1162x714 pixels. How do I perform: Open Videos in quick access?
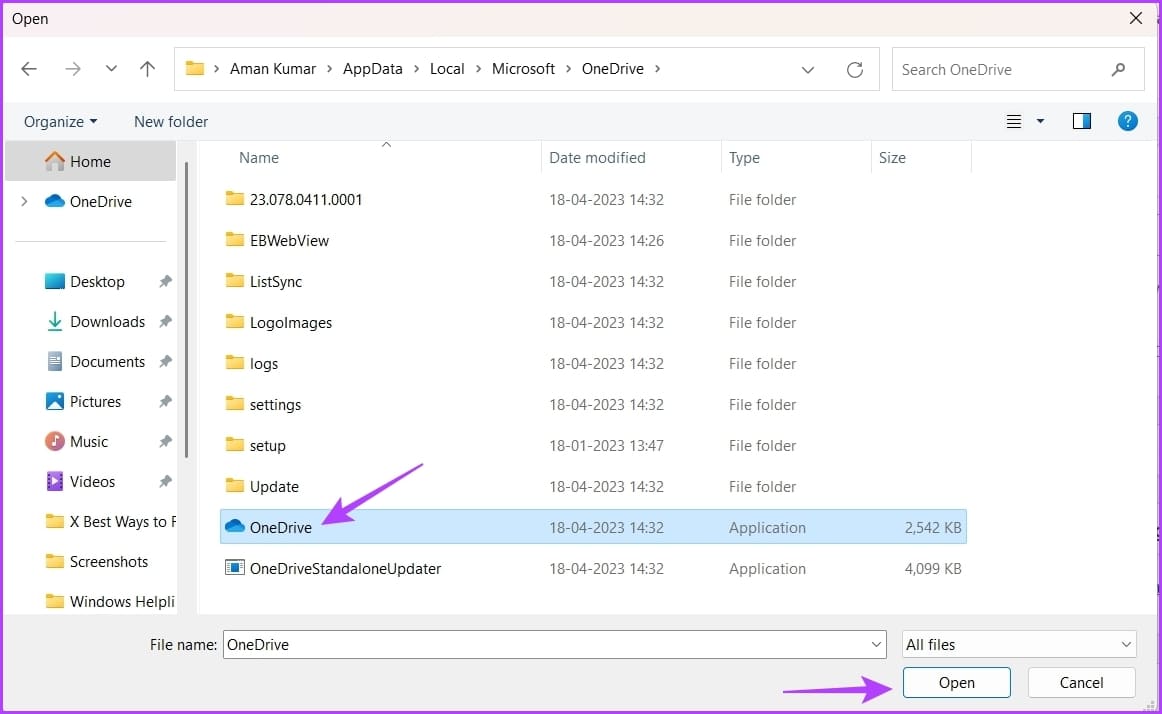tap(92, 482)
